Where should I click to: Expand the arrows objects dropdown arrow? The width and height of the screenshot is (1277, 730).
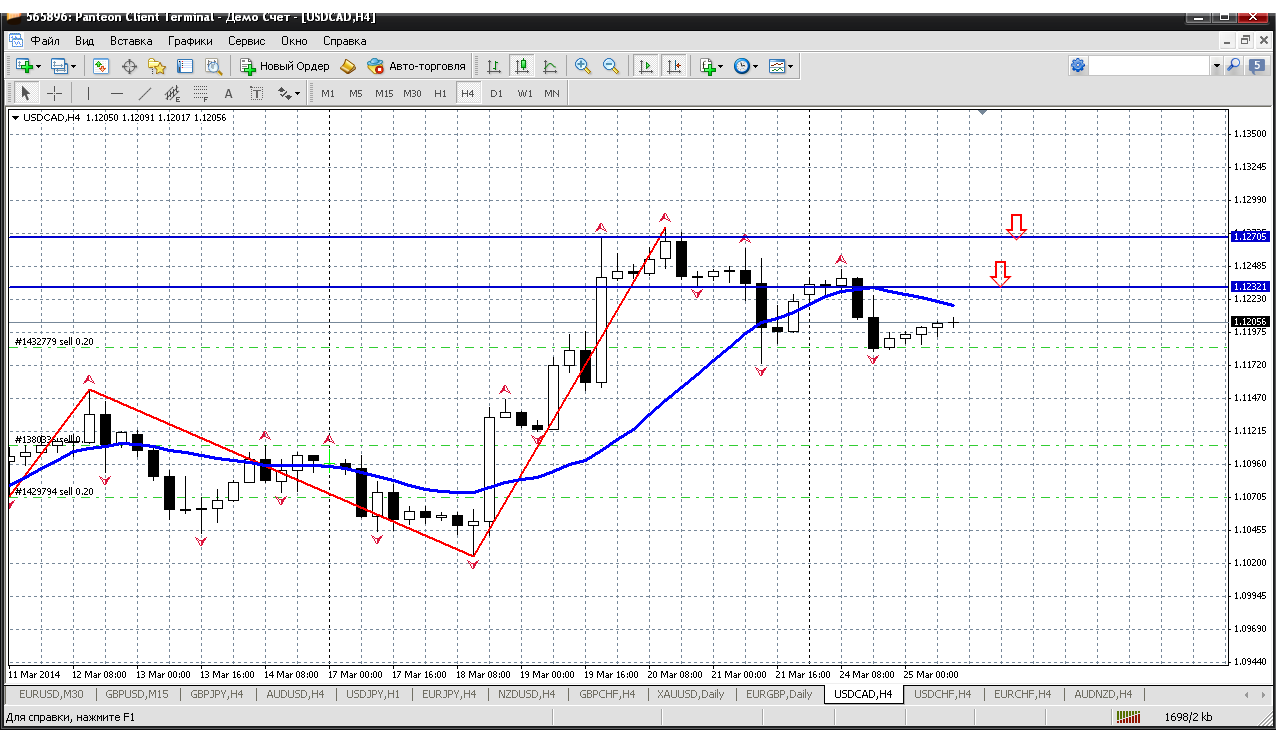click(297, 93)
